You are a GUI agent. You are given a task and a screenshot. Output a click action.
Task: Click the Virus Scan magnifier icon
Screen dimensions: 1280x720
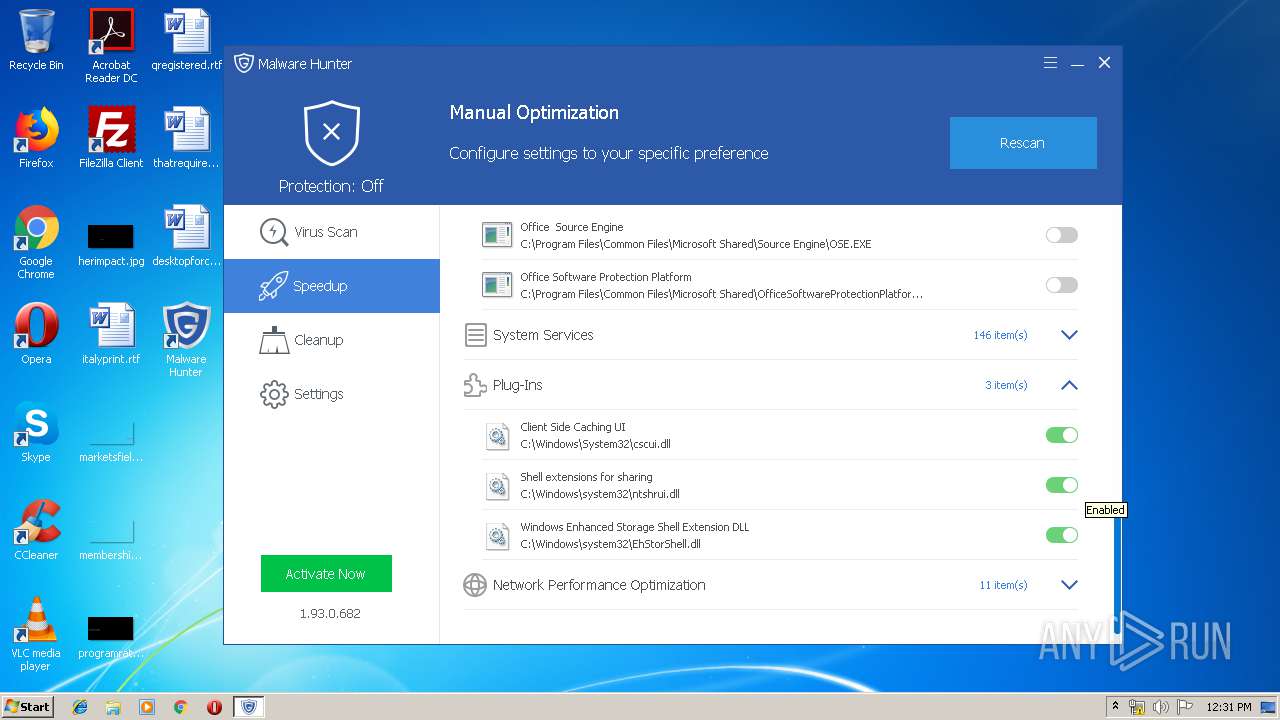[273, 232]
